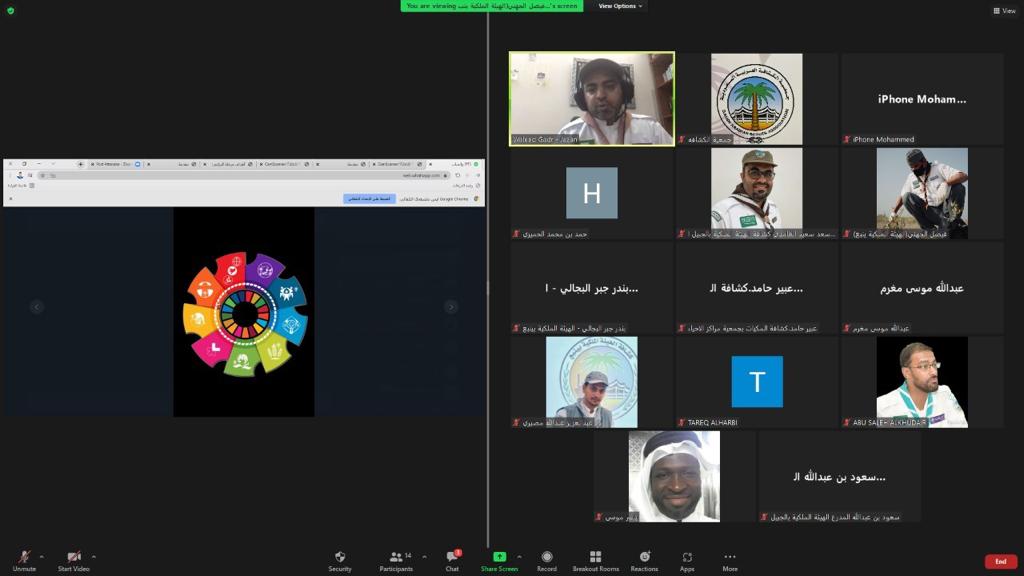Unmute the microphone

[24, 557]
